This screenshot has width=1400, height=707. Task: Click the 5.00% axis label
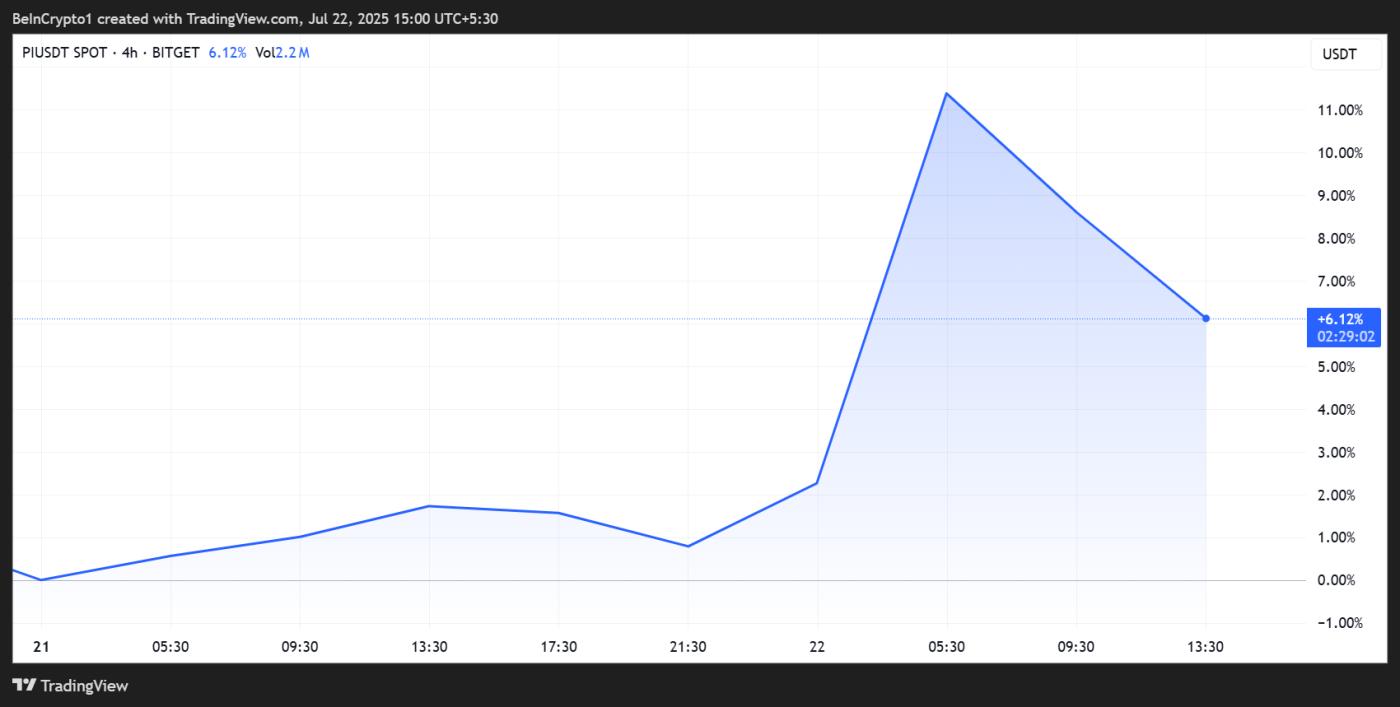coord(1338,367)
